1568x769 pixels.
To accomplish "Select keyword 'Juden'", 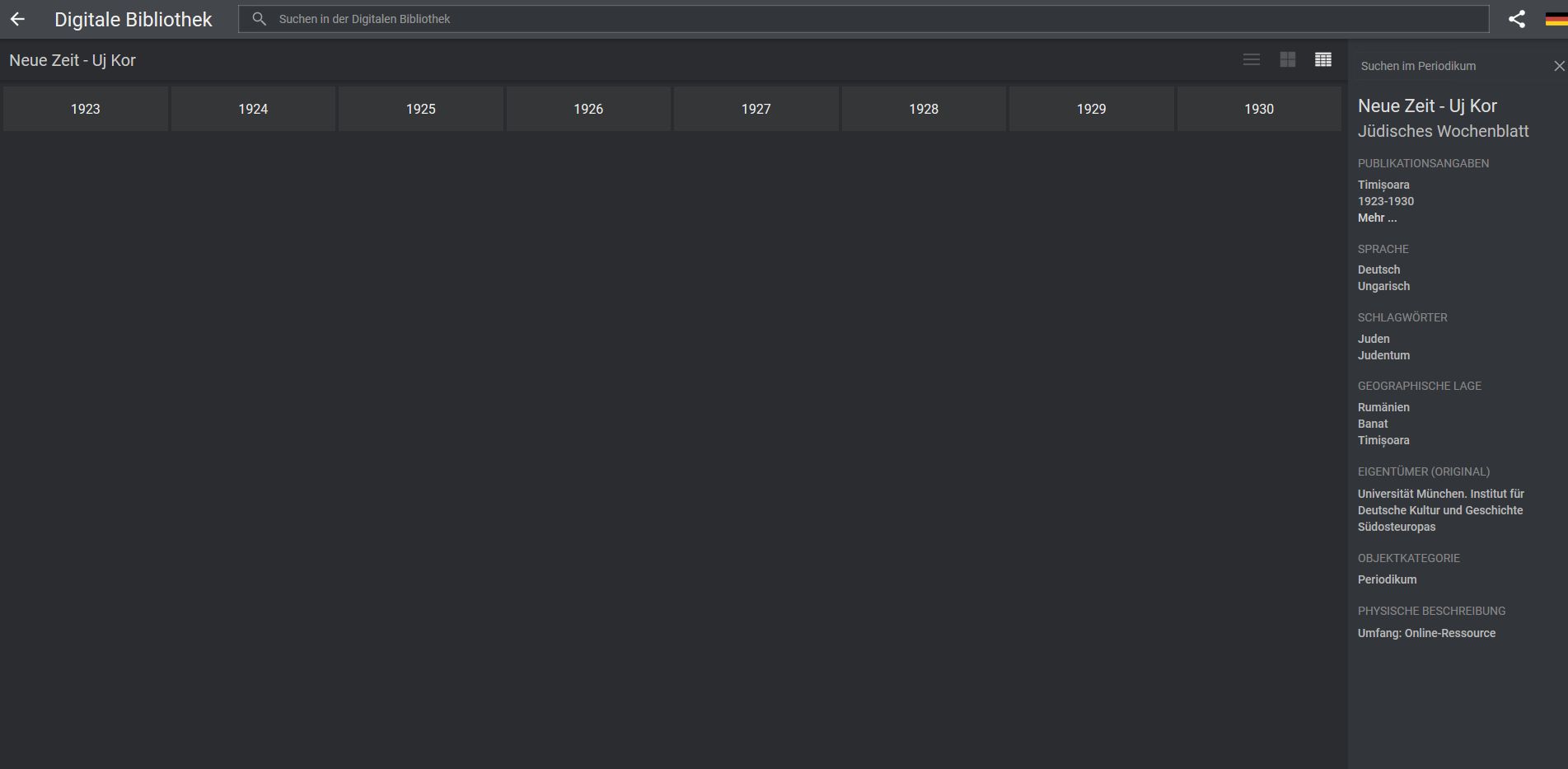I will (x=1374, y=339).
